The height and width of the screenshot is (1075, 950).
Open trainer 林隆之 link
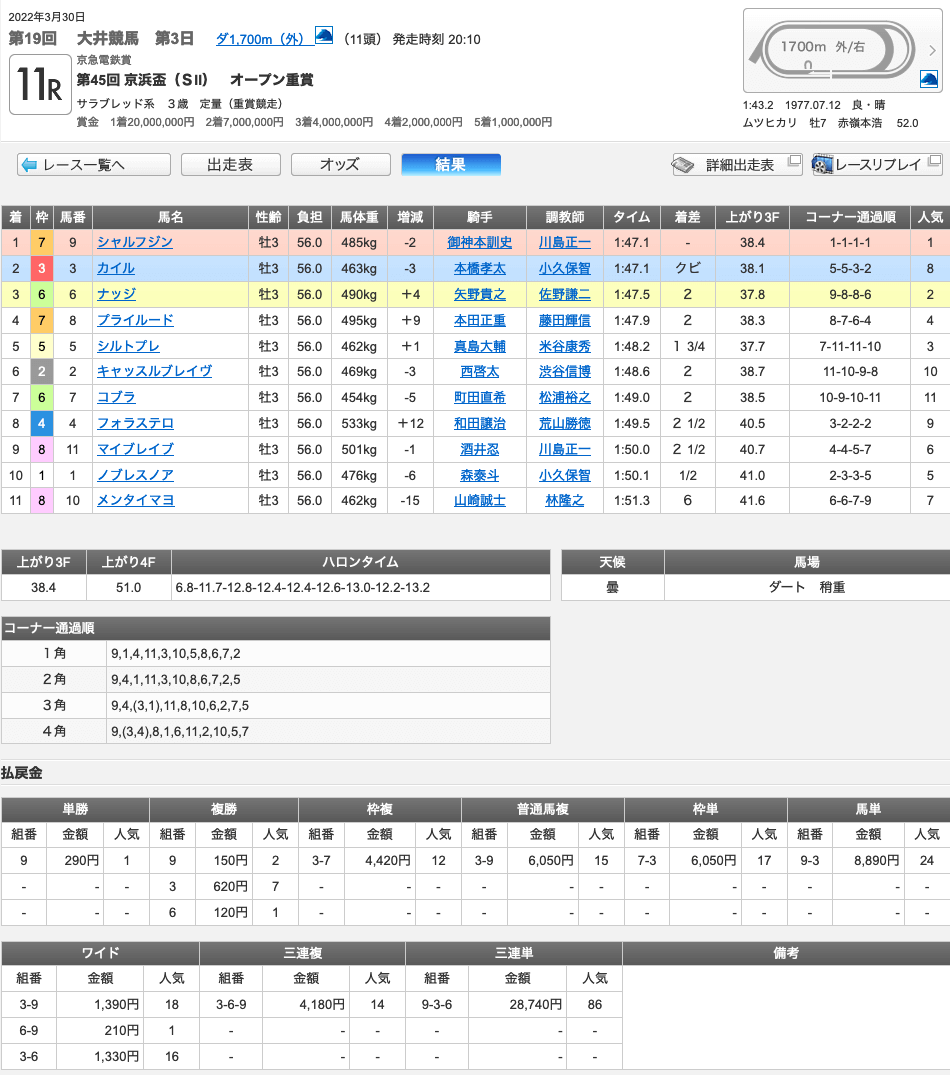(x=564, y=501)
